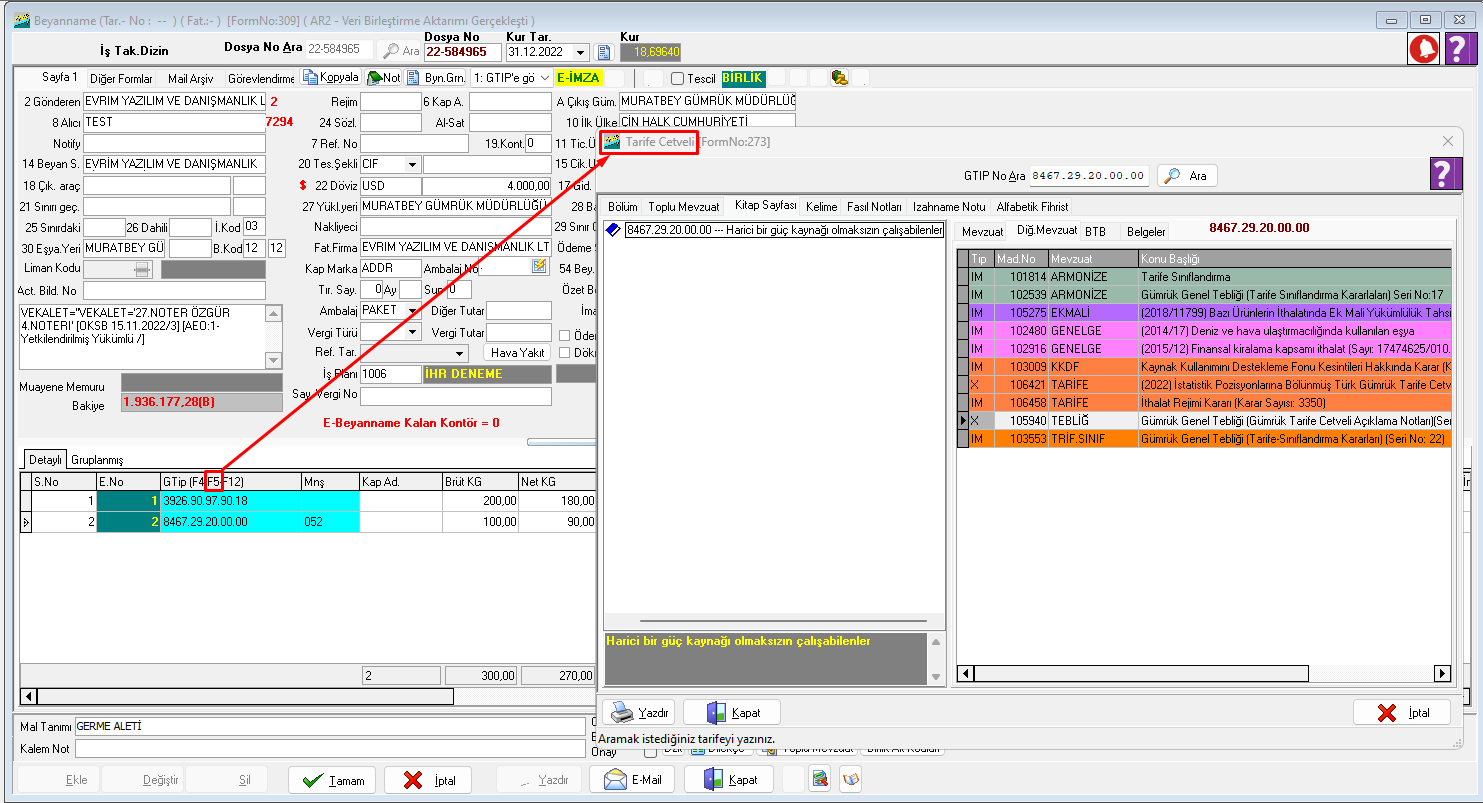Open the 1: GTIP'e gö dropdown
1483x803 pixels.
(545, 77)
